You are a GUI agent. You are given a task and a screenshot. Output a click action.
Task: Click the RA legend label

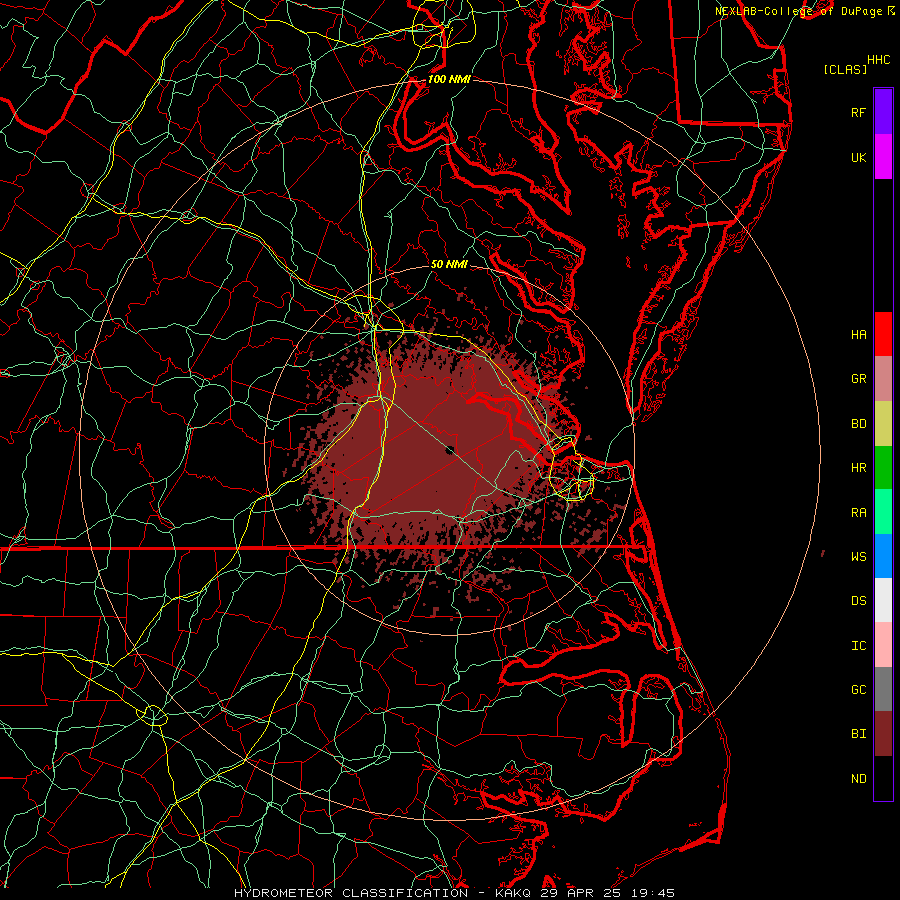pyautogui.click(x=858, y=513)
